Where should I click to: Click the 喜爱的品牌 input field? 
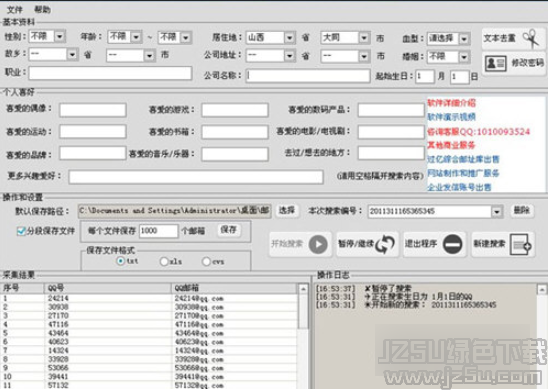93,153
